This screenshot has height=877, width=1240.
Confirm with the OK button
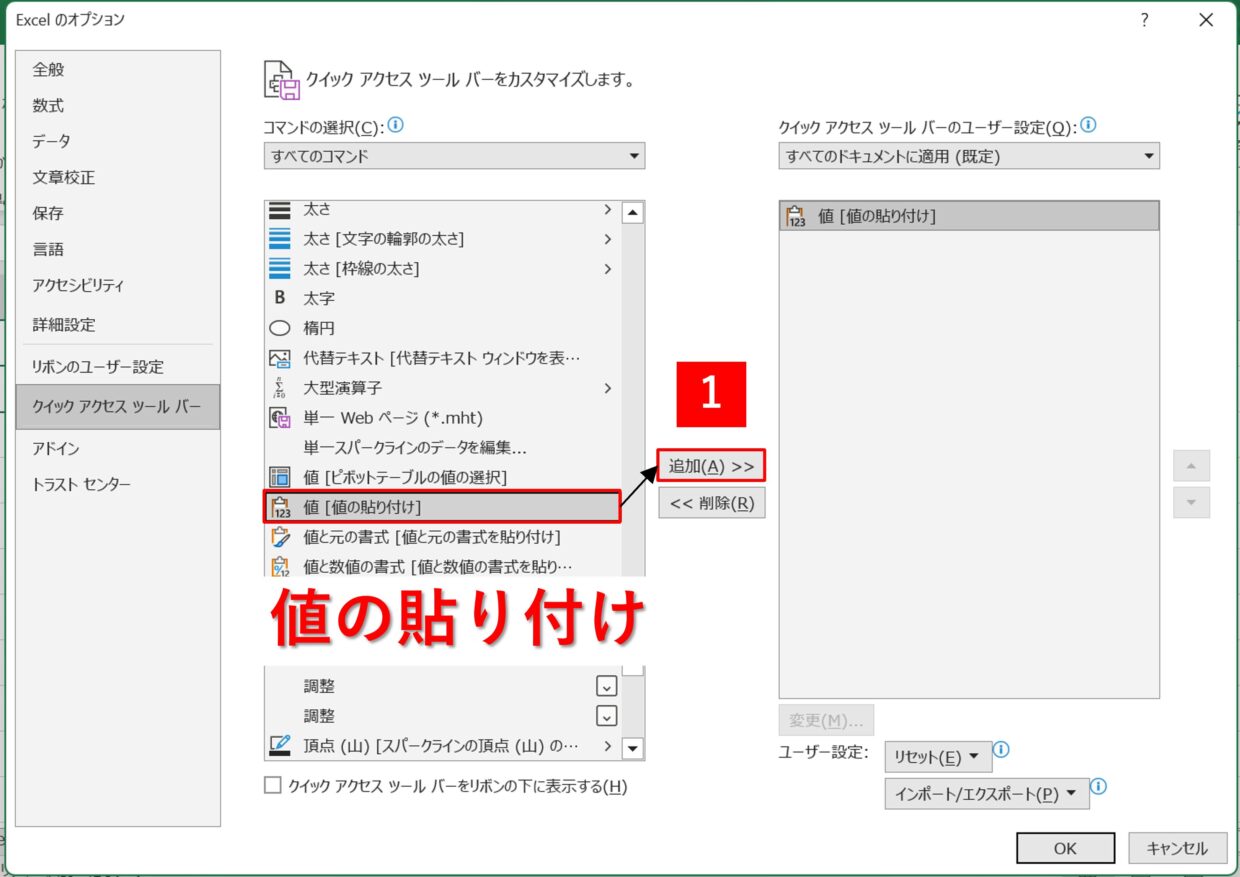1065,848
